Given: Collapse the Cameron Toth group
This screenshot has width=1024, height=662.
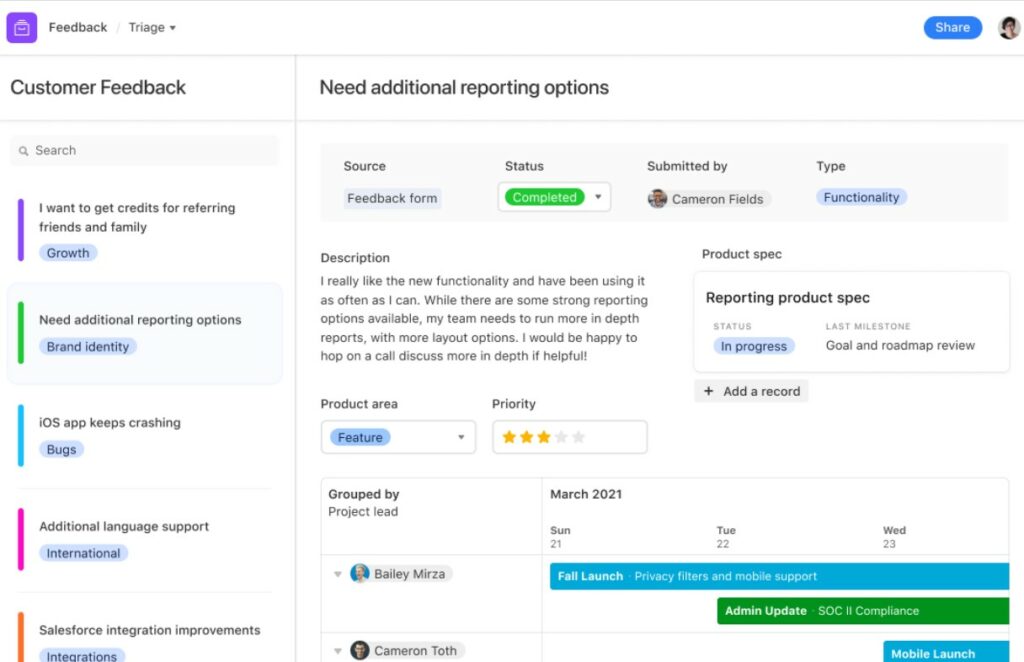Looking at the screenshot, I should [x=338, y=651].
